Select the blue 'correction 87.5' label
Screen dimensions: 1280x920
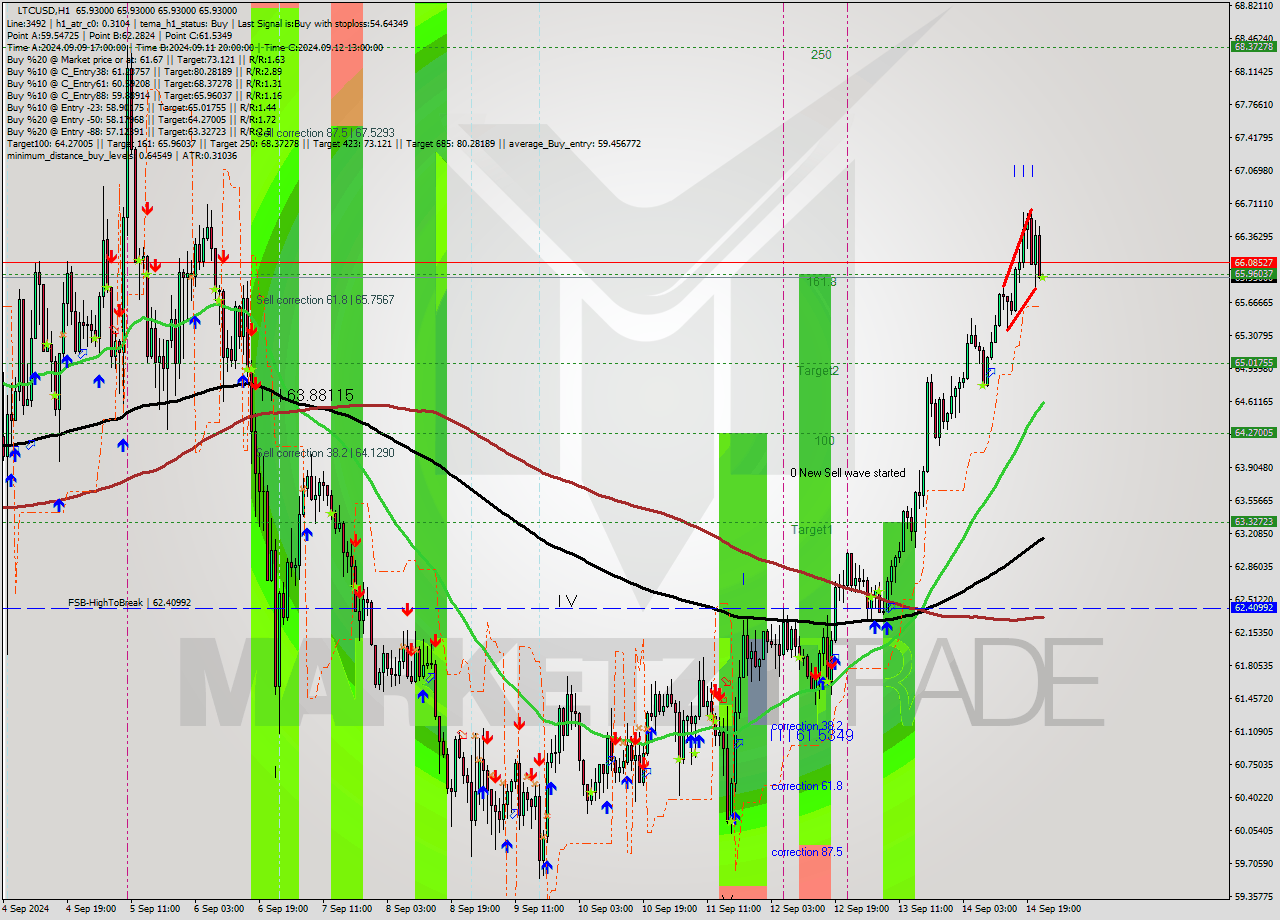(x=807, y=852)
